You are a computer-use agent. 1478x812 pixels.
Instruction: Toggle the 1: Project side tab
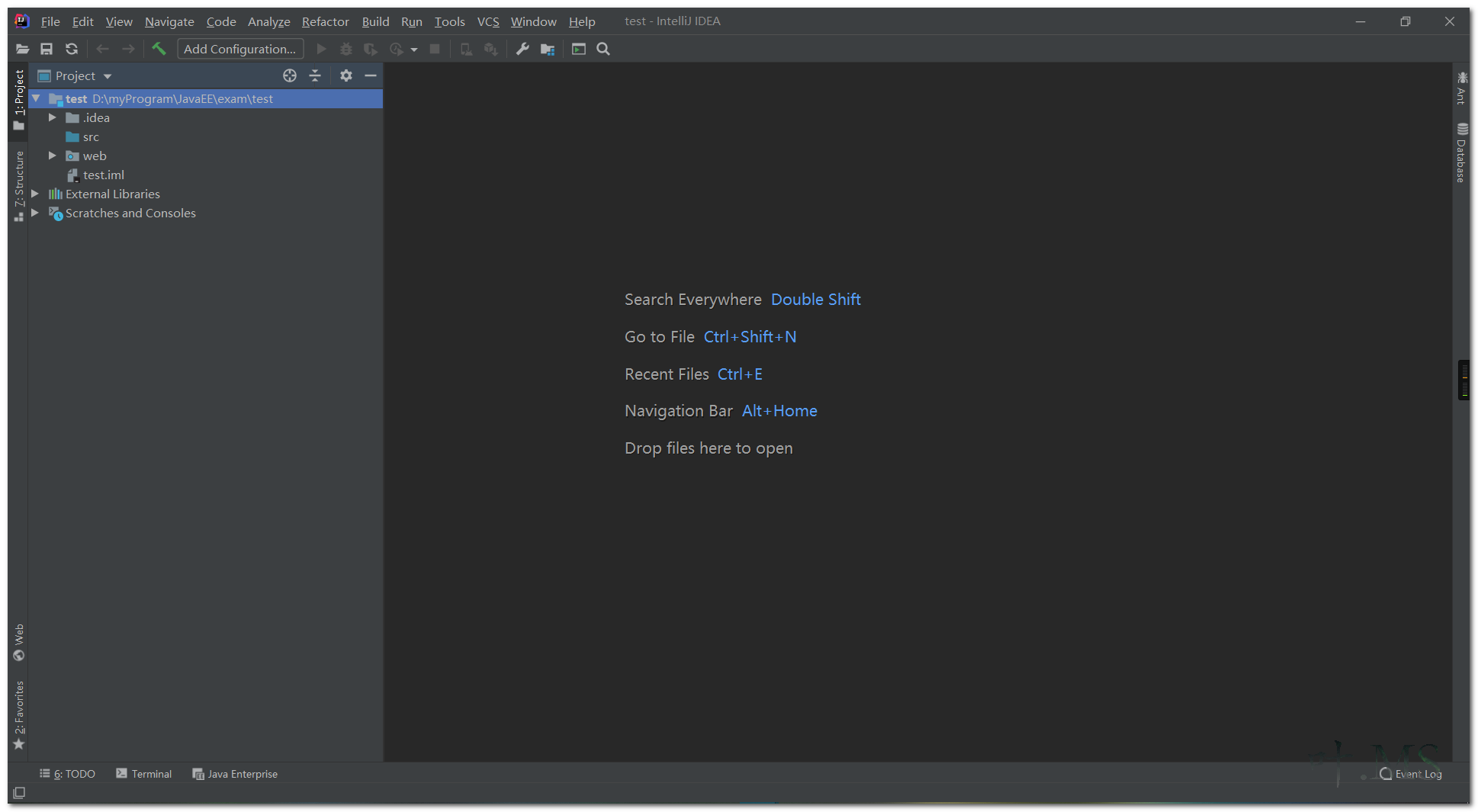tap(19, 100)
